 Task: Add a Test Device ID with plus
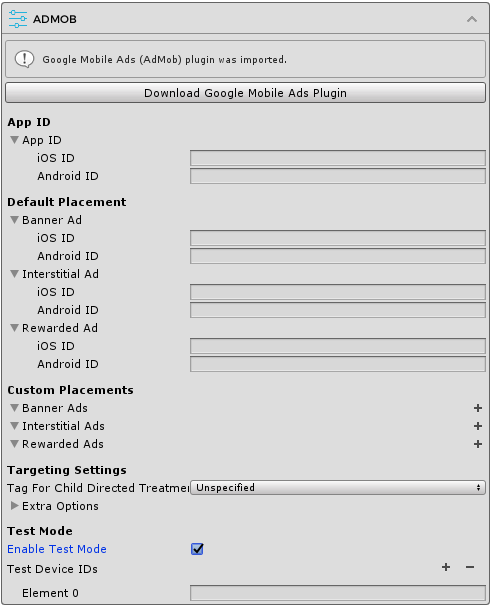(446, 567)
